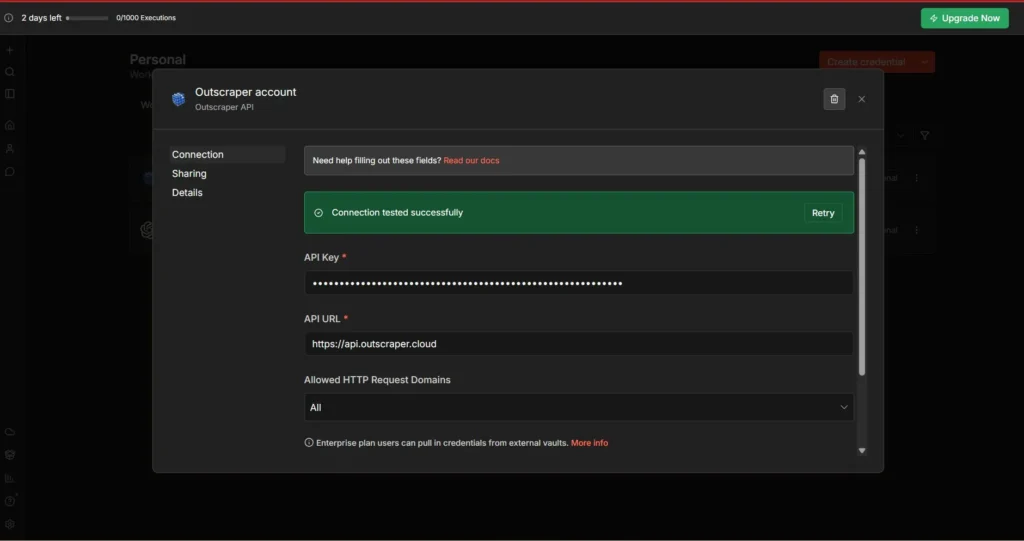
Task: Toggle the sidebar panel icon
Action: coord(10,93)
